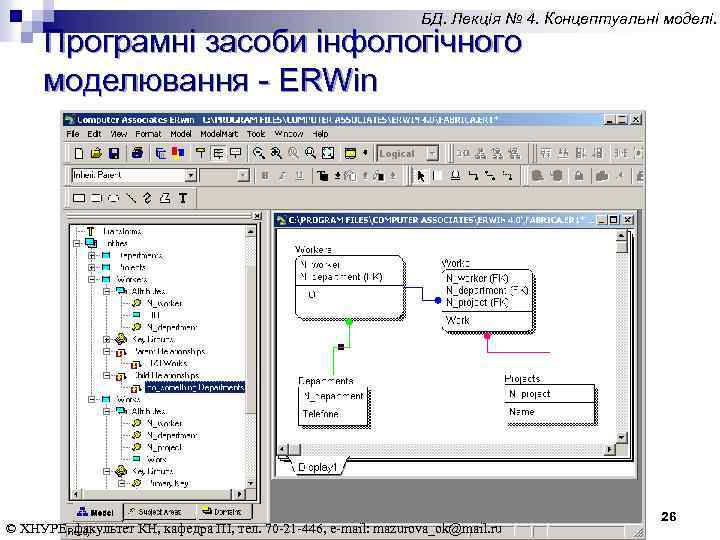Open the Help menu
This screenshot has width=720, height=540.
tap(321, 134)
